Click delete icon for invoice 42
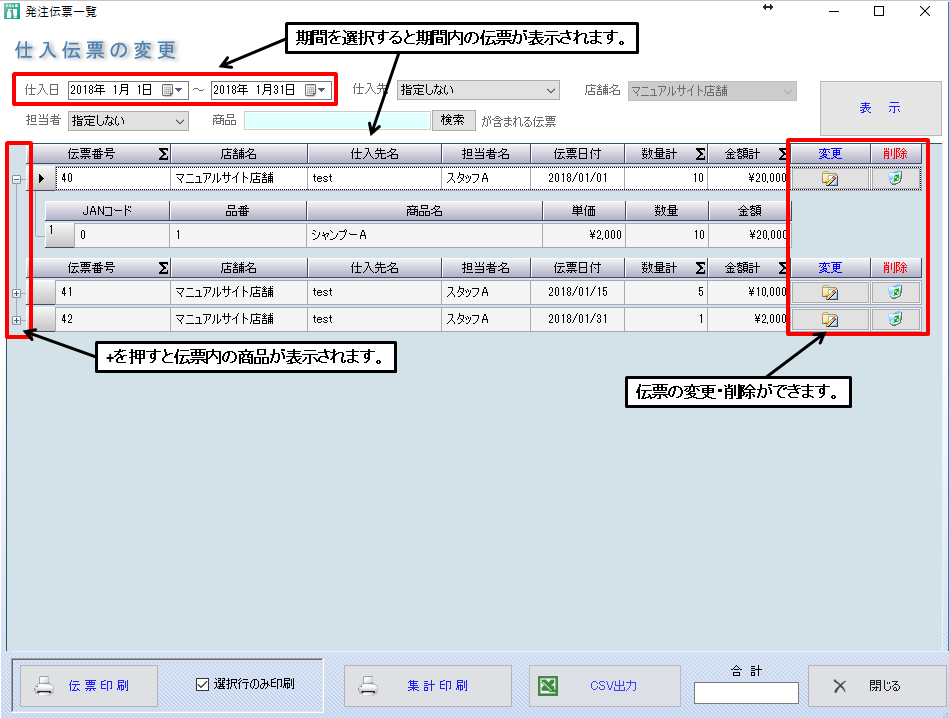This screenshot has width=949, height=718. coord(895,319)
